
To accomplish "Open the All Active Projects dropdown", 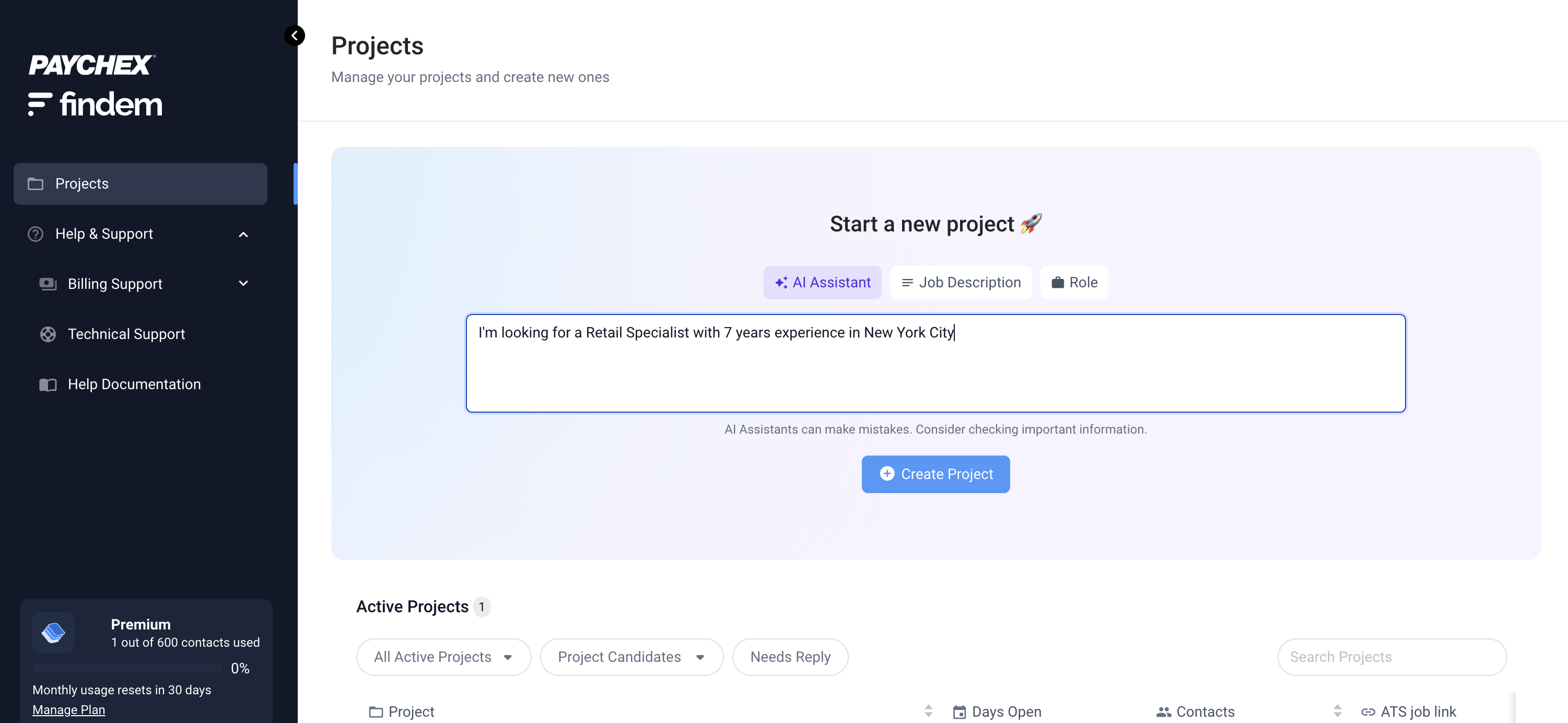I will click(443, 657).
